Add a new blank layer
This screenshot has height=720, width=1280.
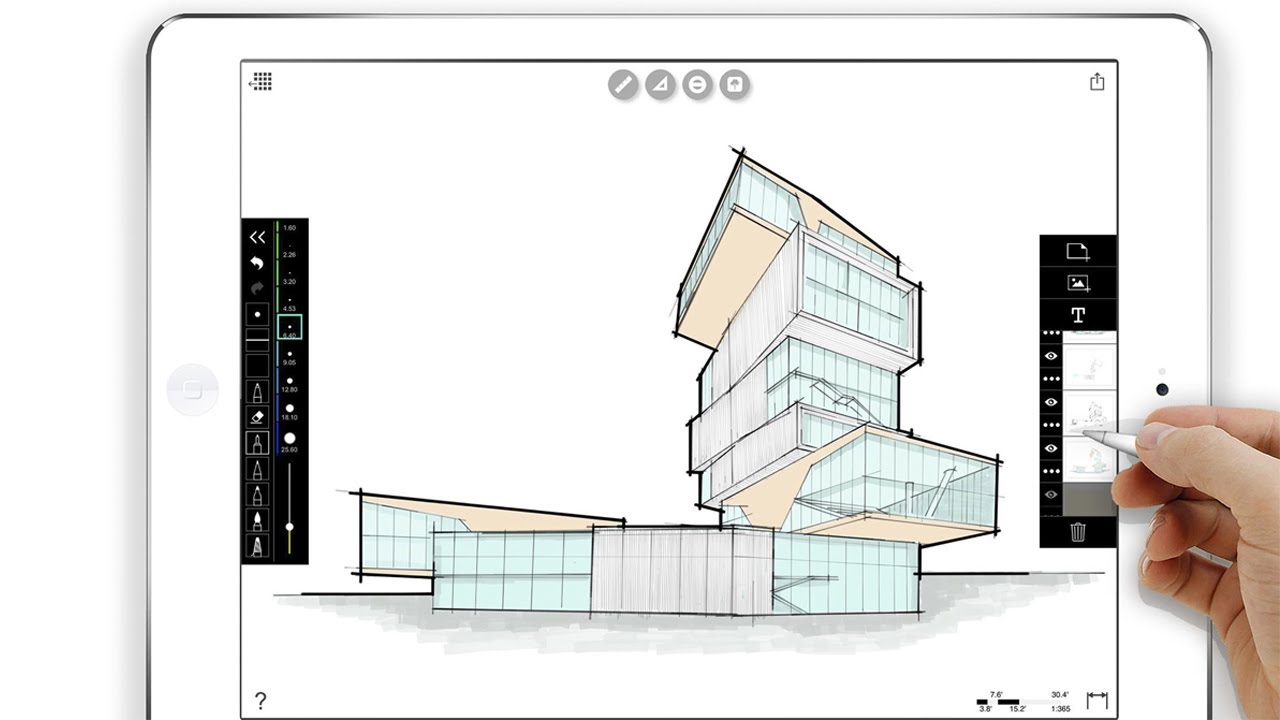1078,252
